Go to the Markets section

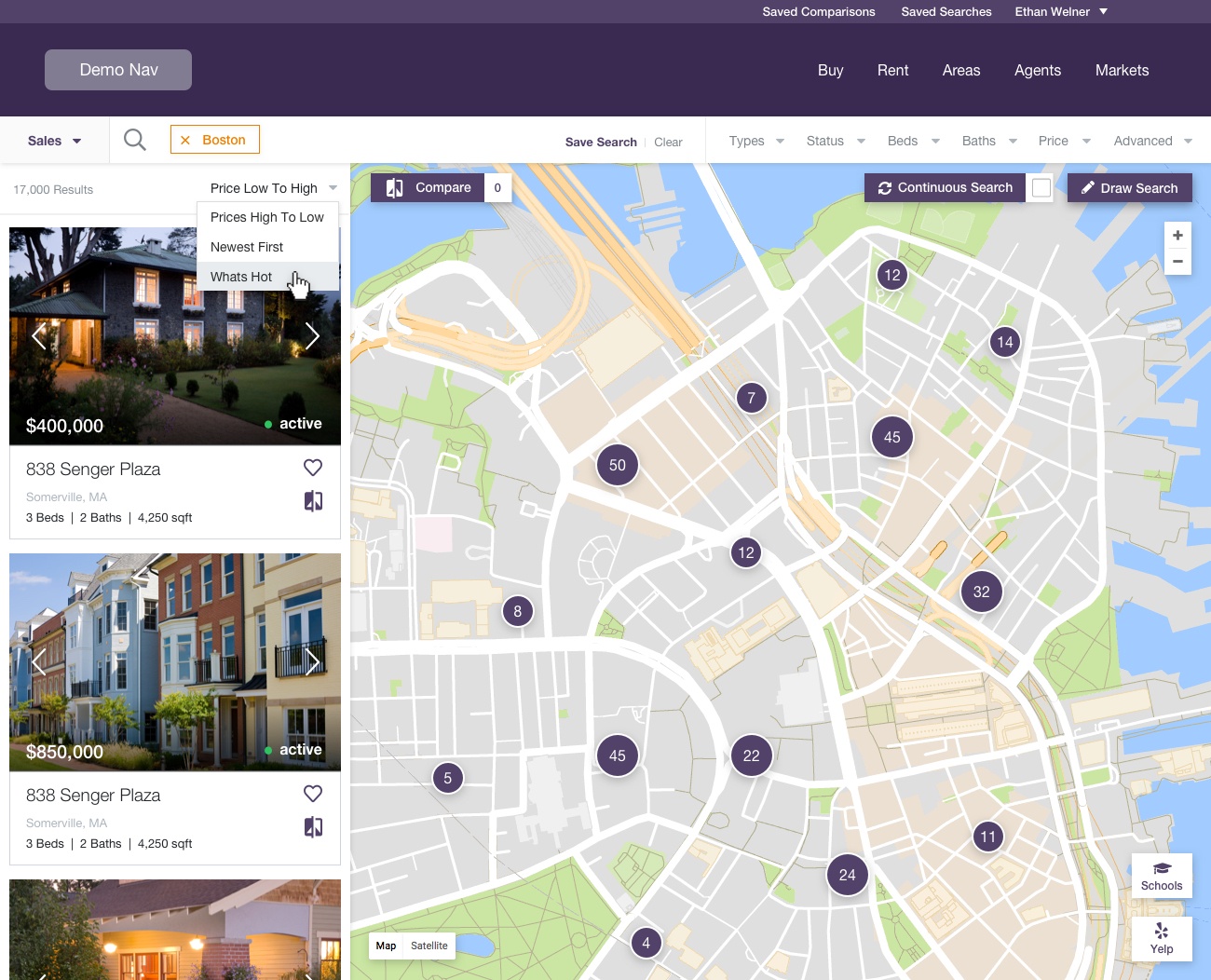1122,70
